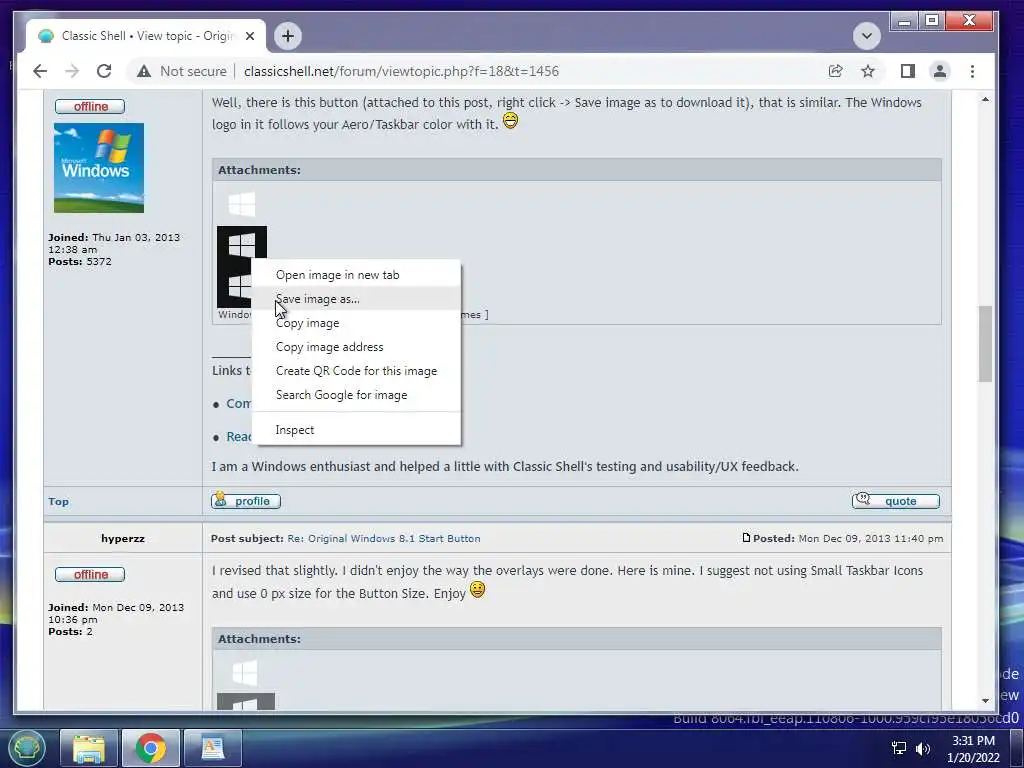Open File Explorer from the taskbar

[89, 748]
